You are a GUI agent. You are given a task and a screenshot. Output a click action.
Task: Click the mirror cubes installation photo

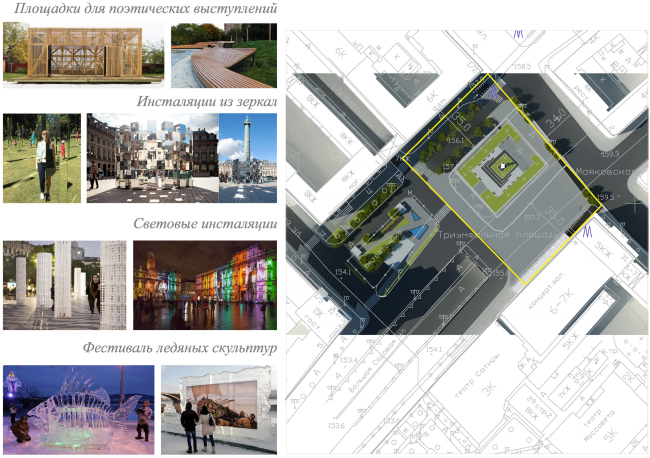[151, 158]
